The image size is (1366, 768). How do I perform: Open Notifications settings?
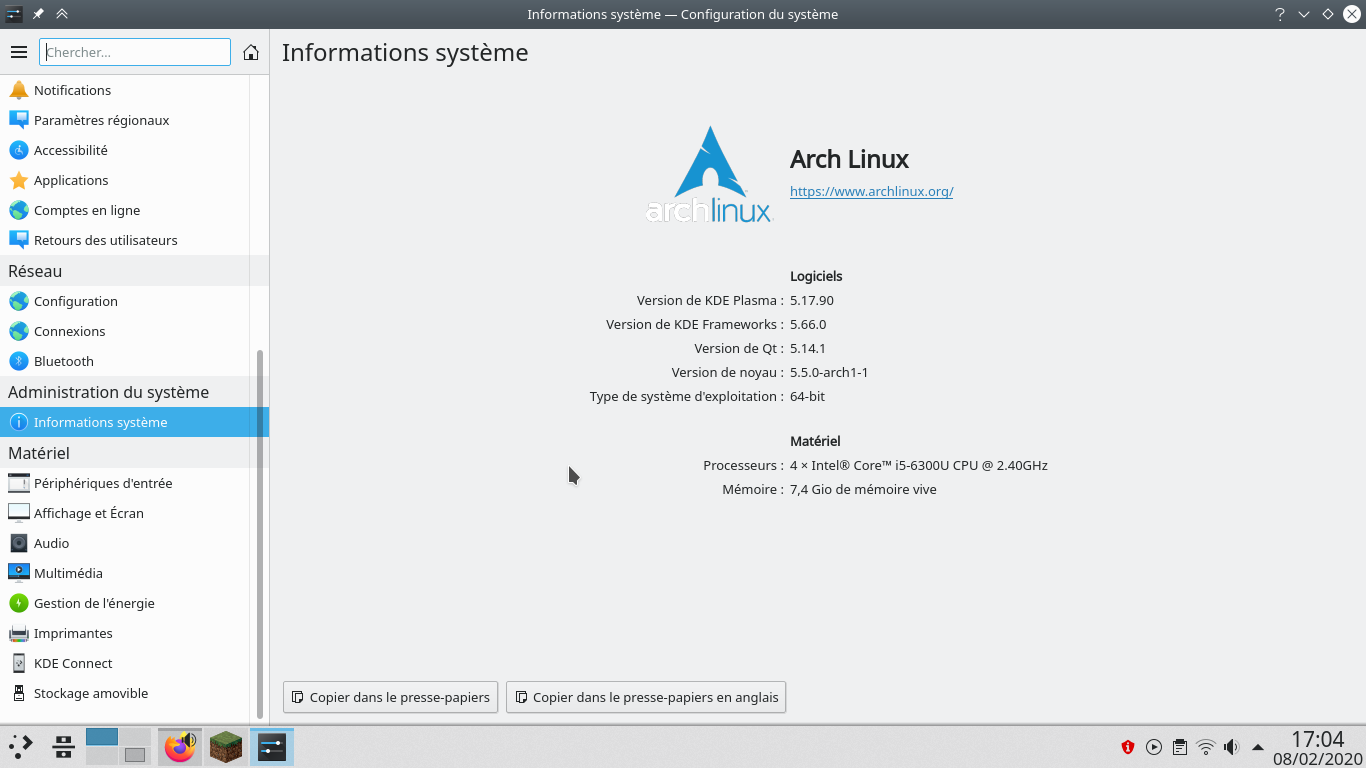pyautogui.click(x=124, y=90)
